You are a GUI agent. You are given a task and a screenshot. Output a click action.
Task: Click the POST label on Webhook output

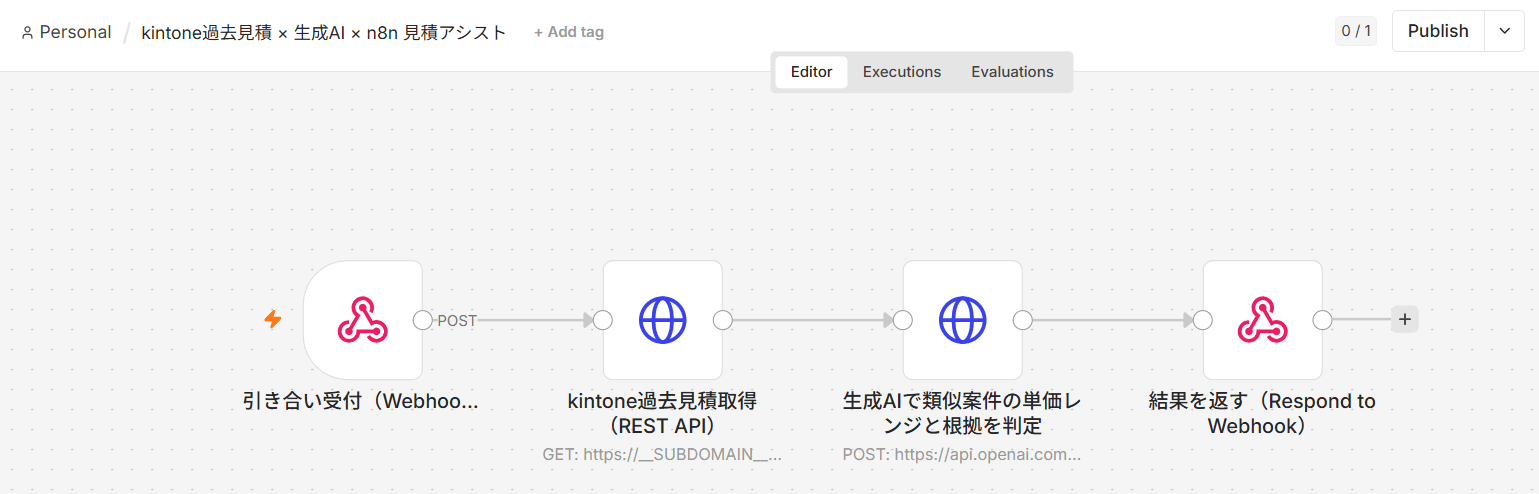pyautogui.click(x=457, y=321)
